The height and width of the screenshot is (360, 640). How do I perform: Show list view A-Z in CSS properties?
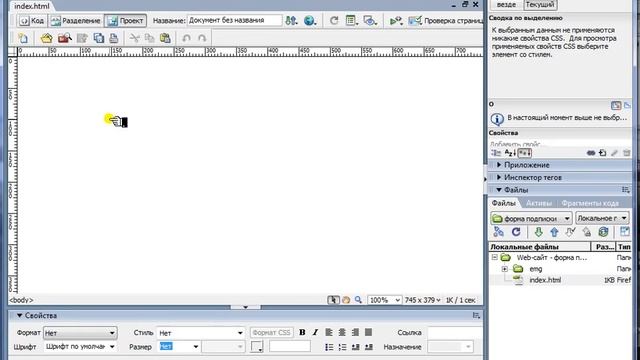click(x=510, y=153)
